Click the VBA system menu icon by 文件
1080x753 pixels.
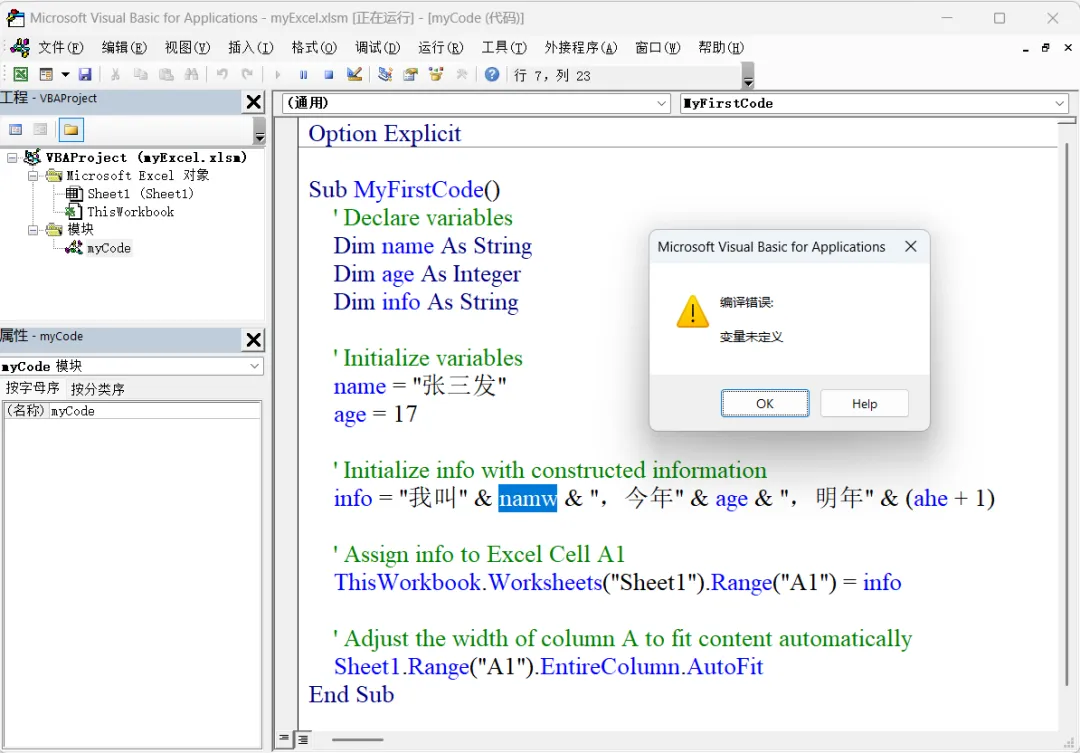[20, 48]
